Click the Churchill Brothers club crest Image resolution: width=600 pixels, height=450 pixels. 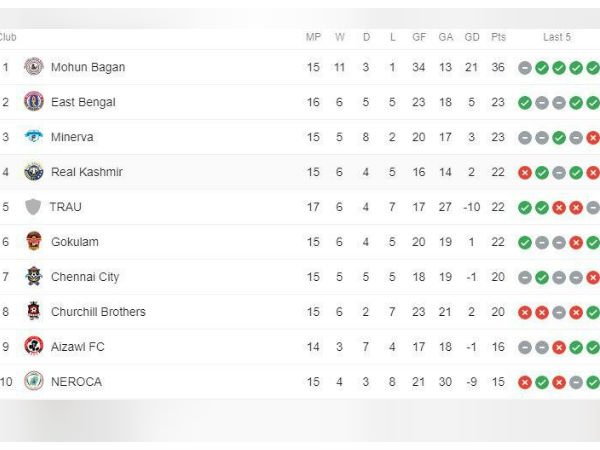click(x=34, y=311)
